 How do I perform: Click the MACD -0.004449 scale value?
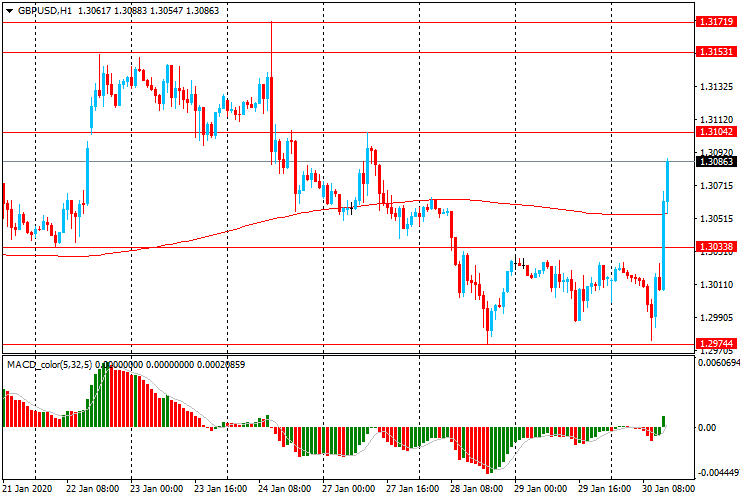(718, 473)
